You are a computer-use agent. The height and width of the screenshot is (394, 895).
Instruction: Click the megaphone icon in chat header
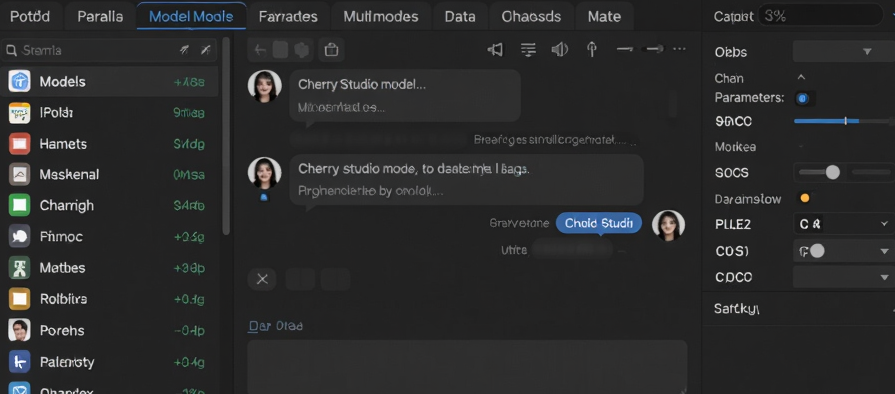(x=495, y=50)
